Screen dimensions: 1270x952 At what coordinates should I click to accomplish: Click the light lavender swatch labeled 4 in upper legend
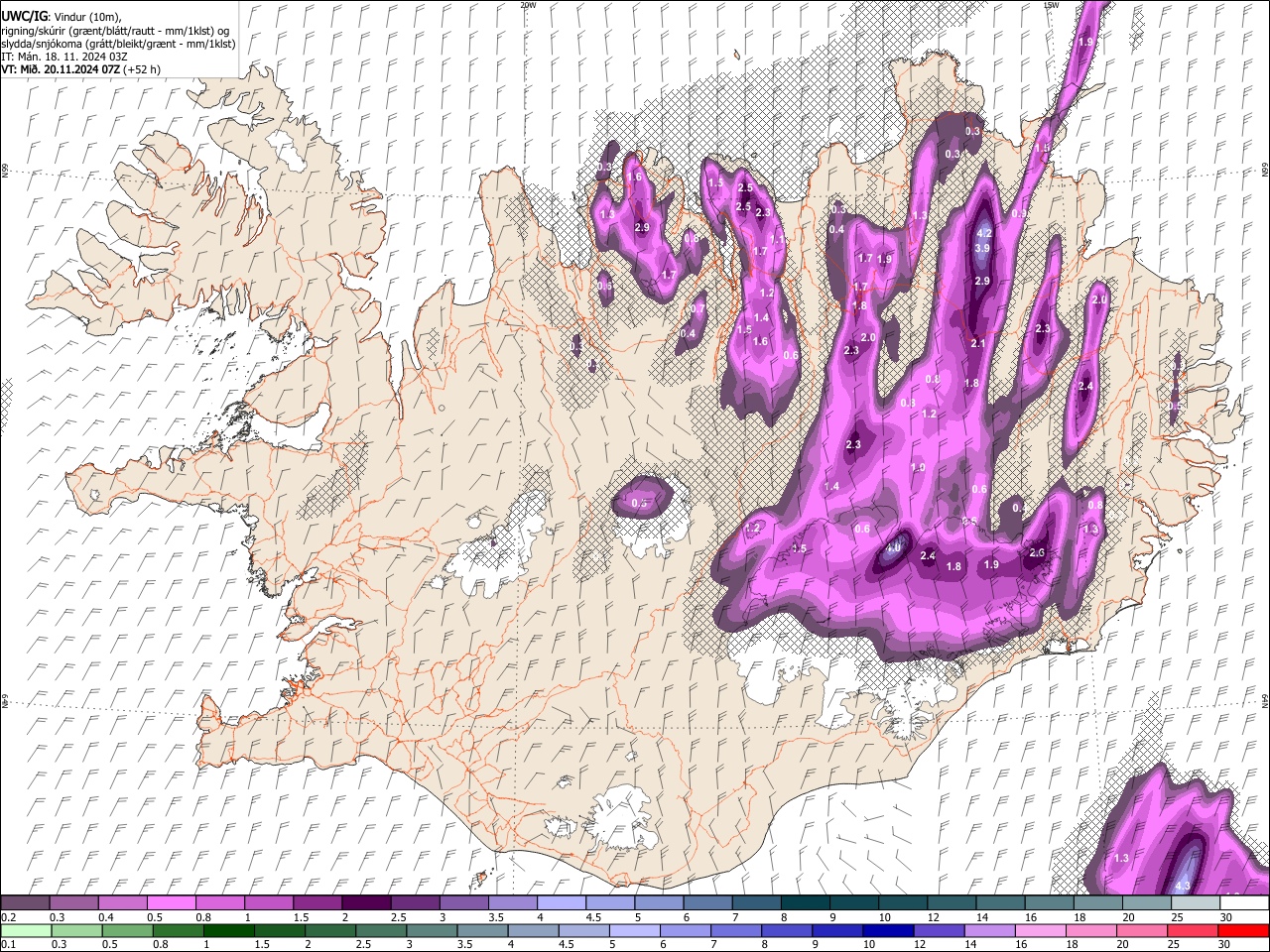[562, 903]
